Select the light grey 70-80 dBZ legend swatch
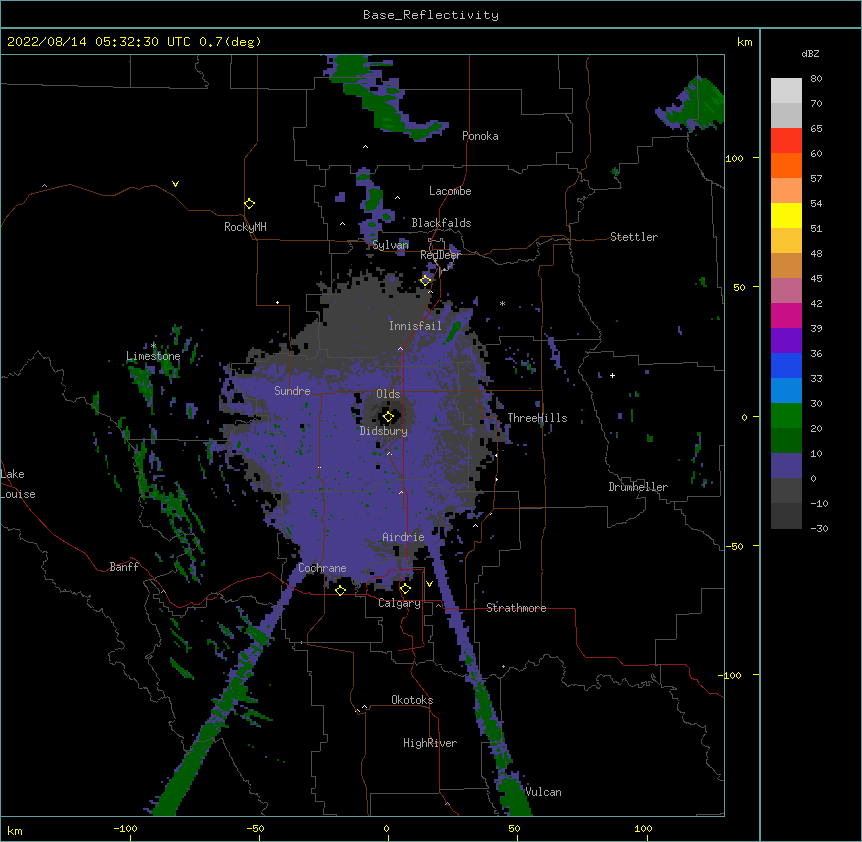This screenshot has height=842, width=862. [786, 91]
